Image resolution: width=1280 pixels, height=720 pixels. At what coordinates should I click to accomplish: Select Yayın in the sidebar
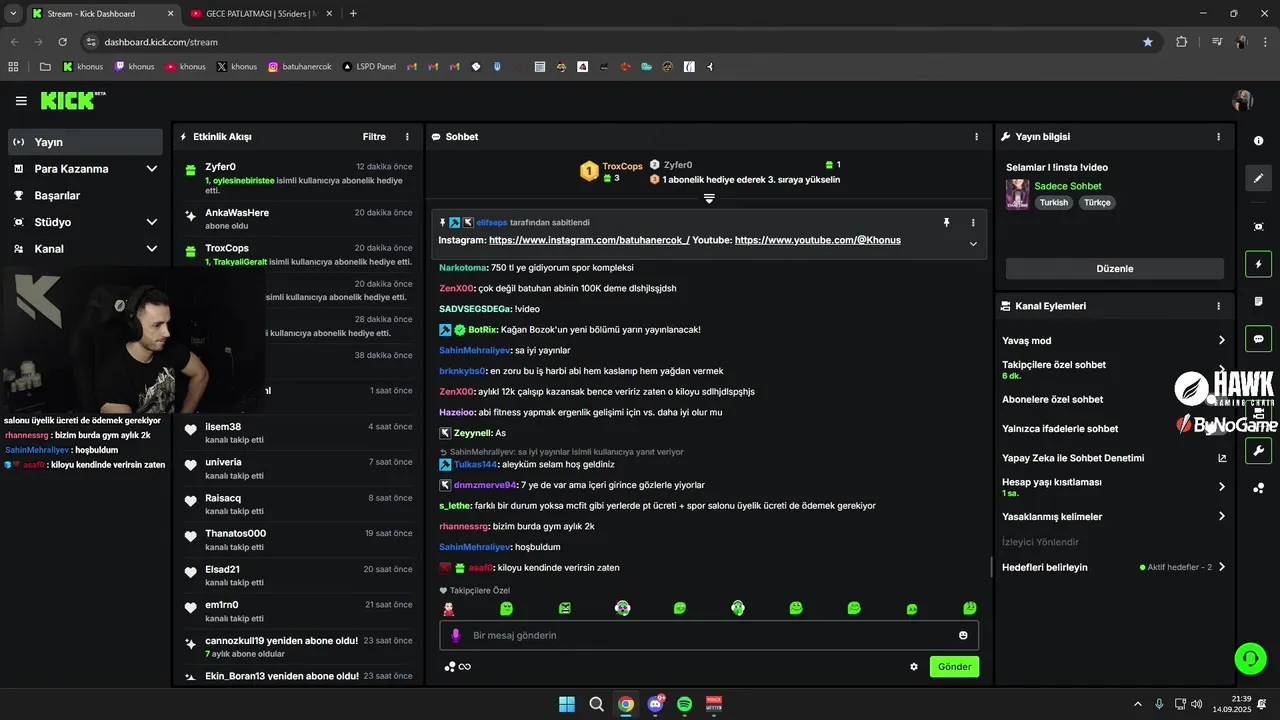86,142
